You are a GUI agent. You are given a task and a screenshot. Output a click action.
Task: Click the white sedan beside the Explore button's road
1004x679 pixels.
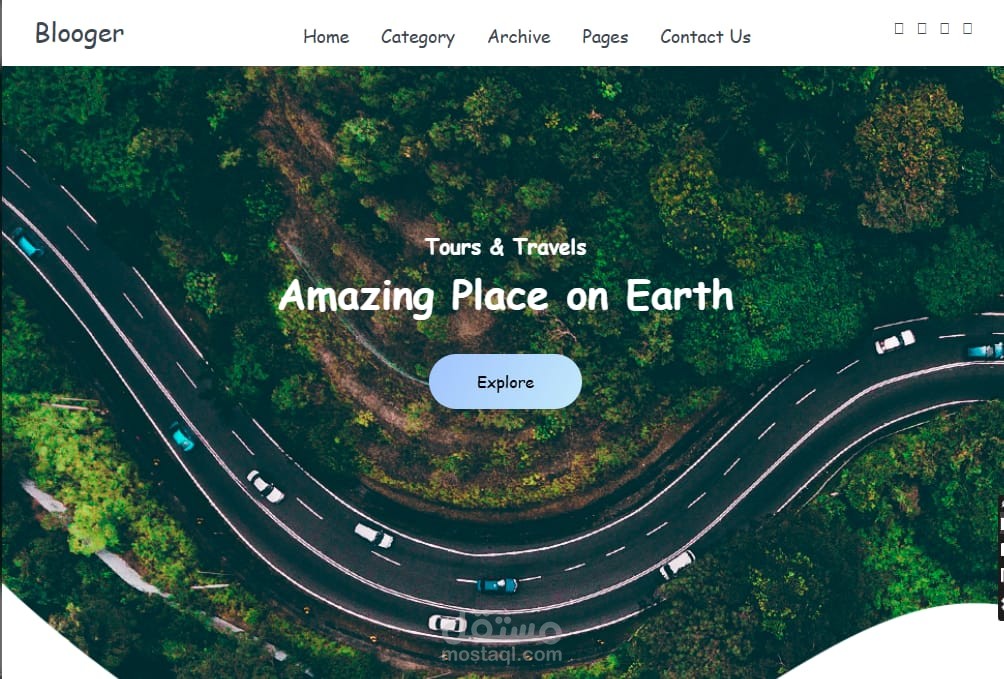pyautogui.click(x=895, y=341)
